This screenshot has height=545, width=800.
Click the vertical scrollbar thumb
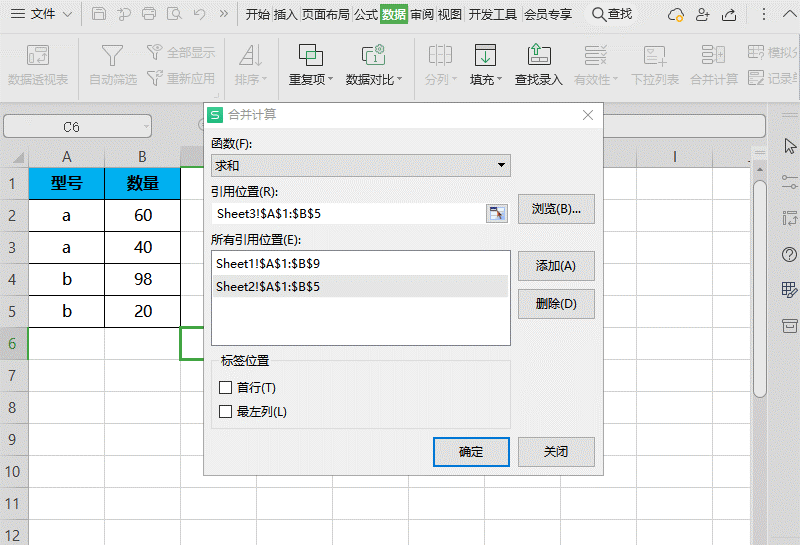[760, 288]
